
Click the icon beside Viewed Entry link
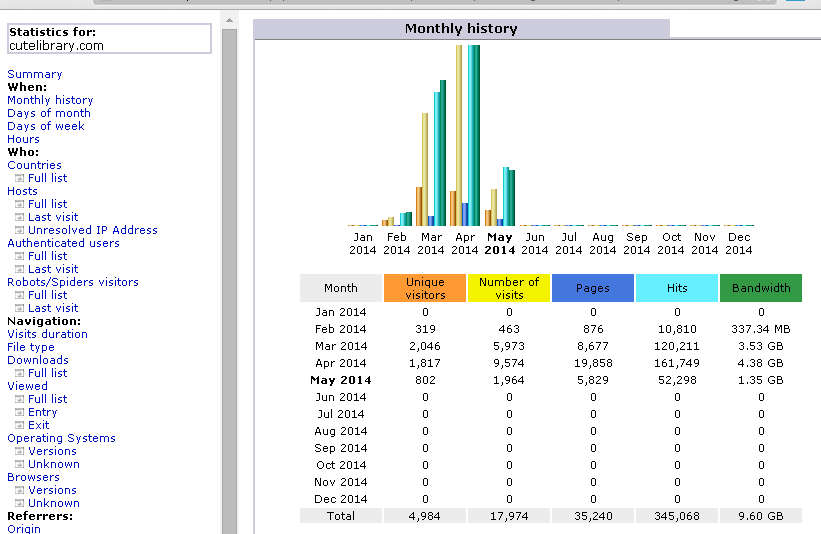[x=19, y=412]
